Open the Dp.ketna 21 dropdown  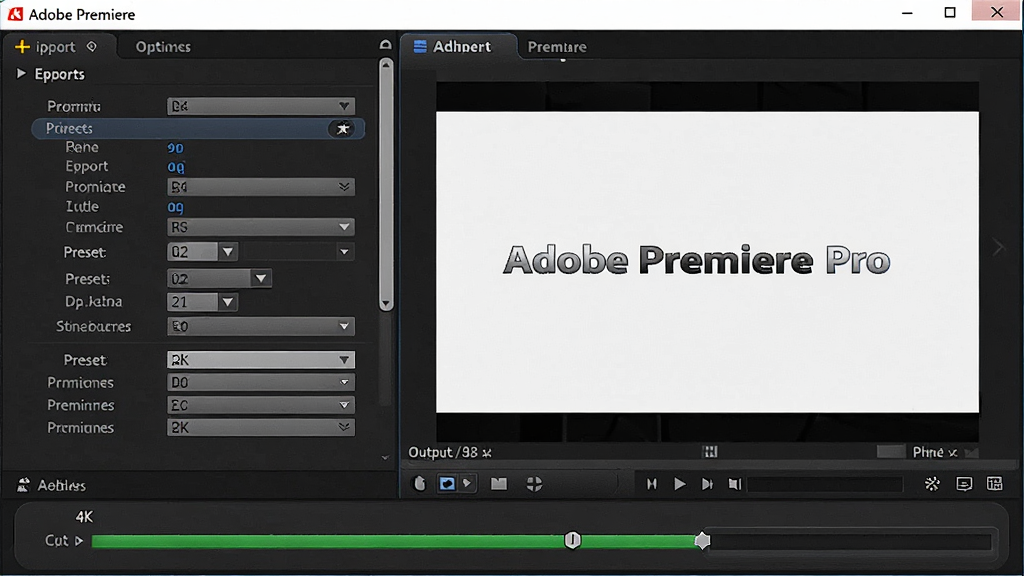[202, 302]
